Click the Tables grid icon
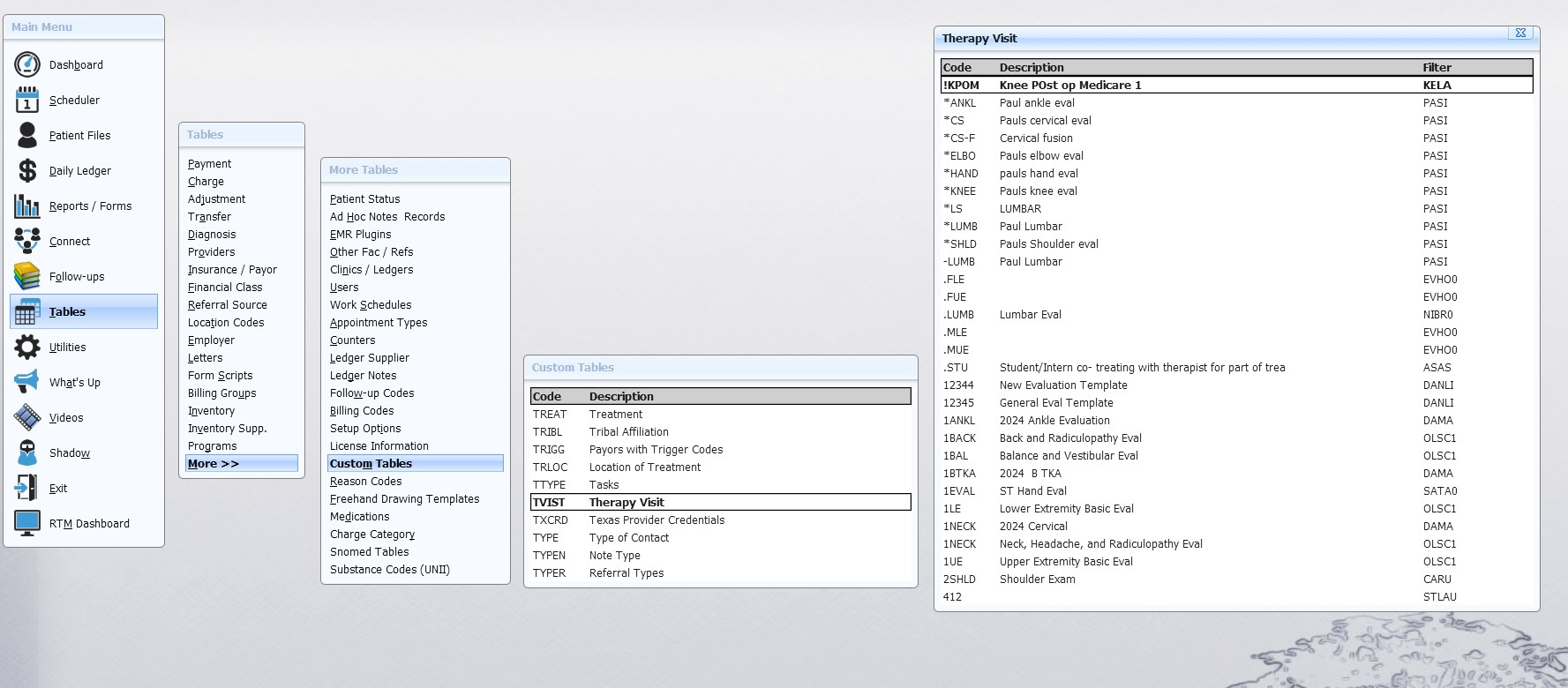 [x=27, y=311]
